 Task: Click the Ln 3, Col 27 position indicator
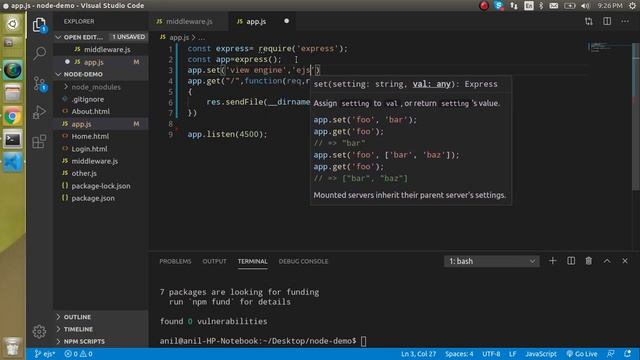pyautogui.click(x=418, y=354)
